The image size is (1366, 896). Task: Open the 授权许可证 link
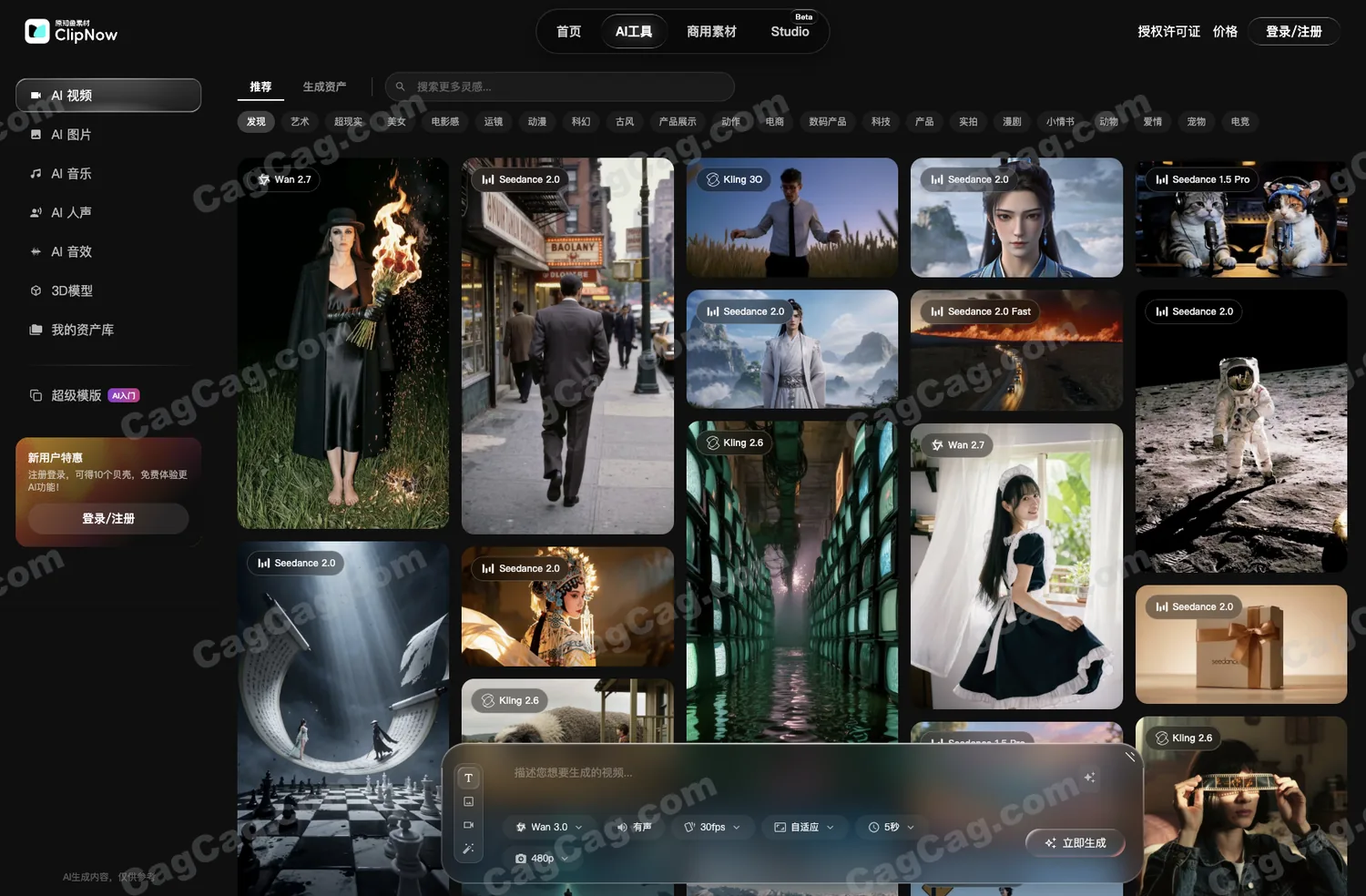pos(1168,32)
